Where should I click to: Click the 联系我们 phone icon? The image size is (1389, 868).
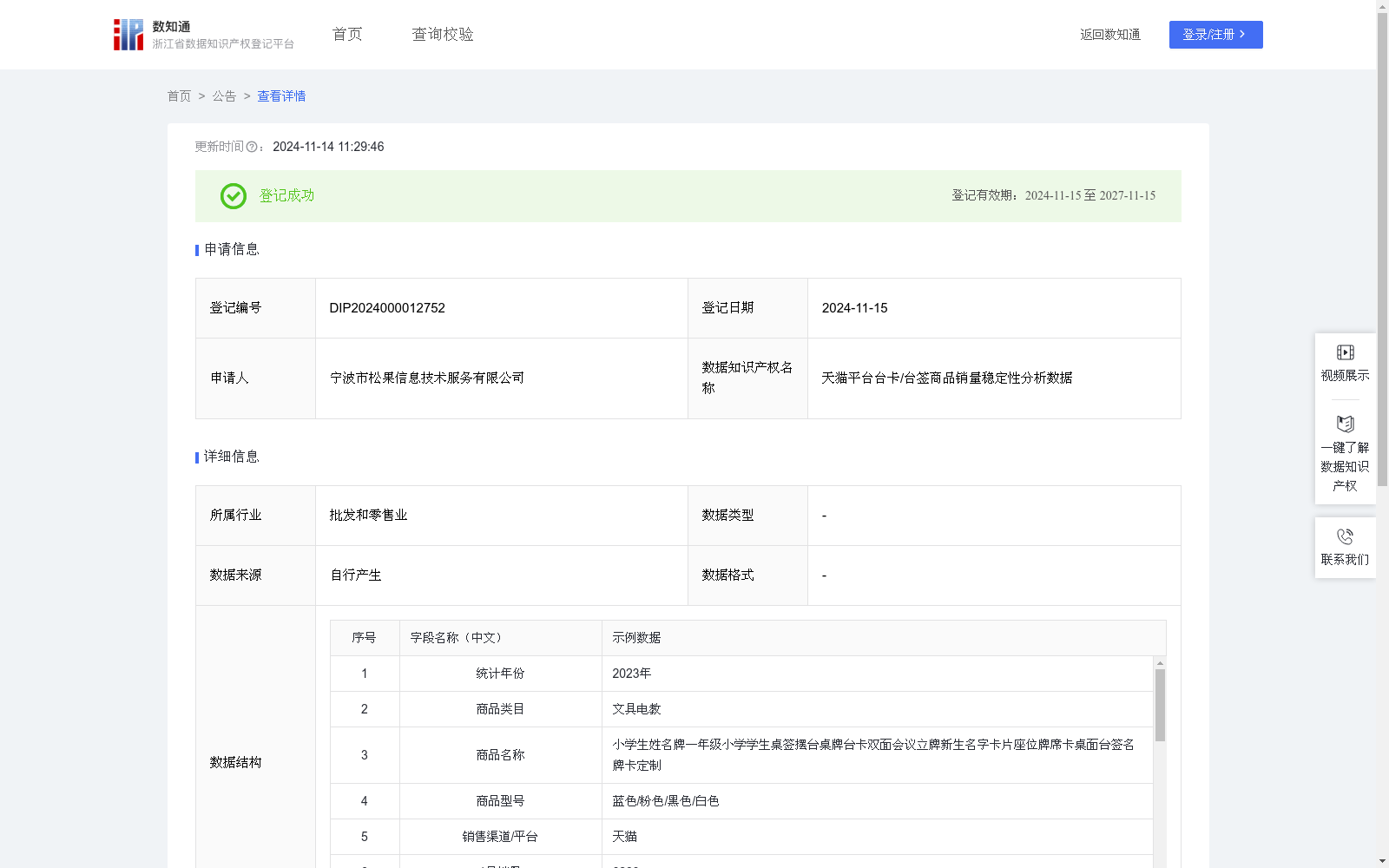click(1345, 536)
